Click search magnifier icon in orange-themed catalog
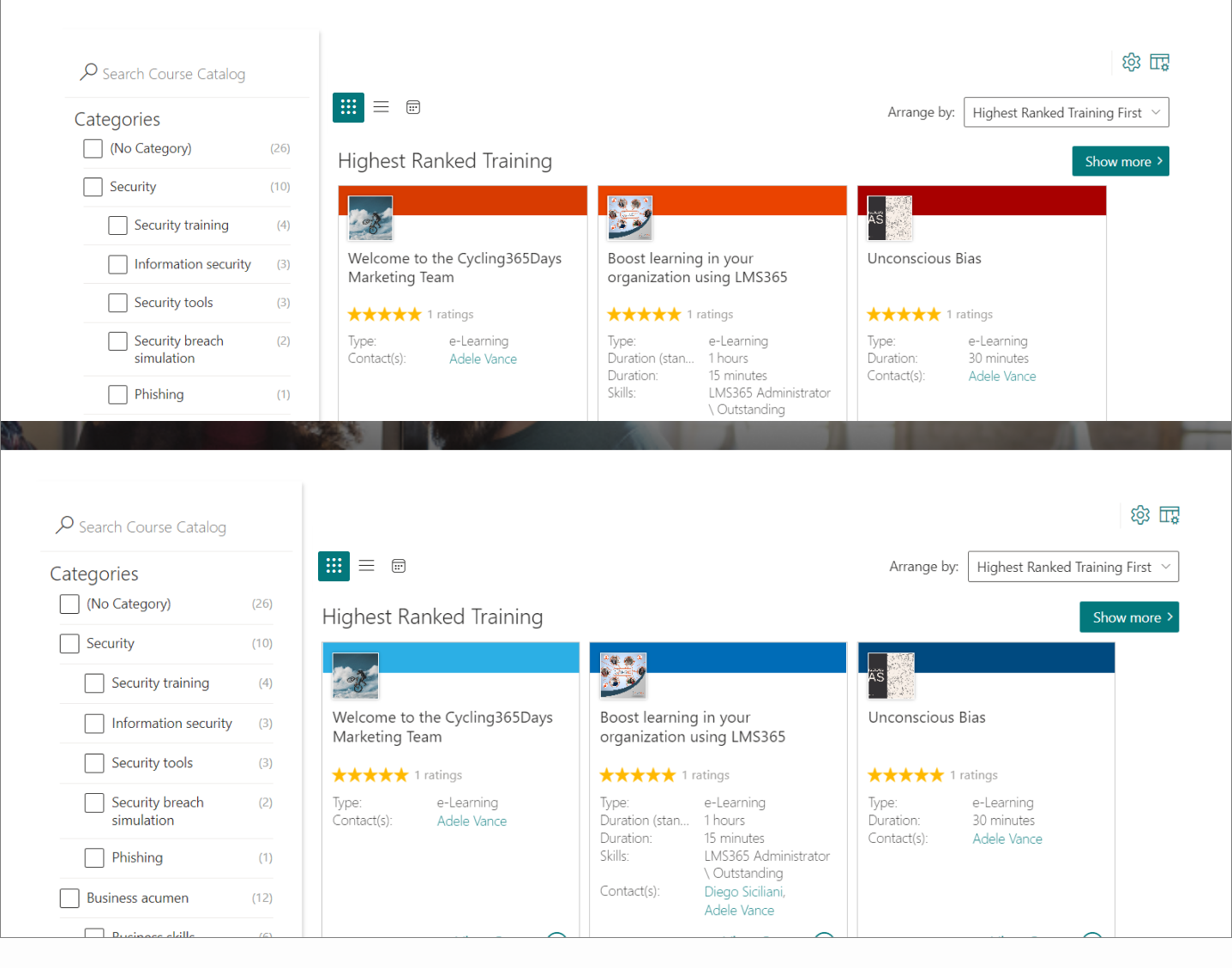 pos(88,73)
